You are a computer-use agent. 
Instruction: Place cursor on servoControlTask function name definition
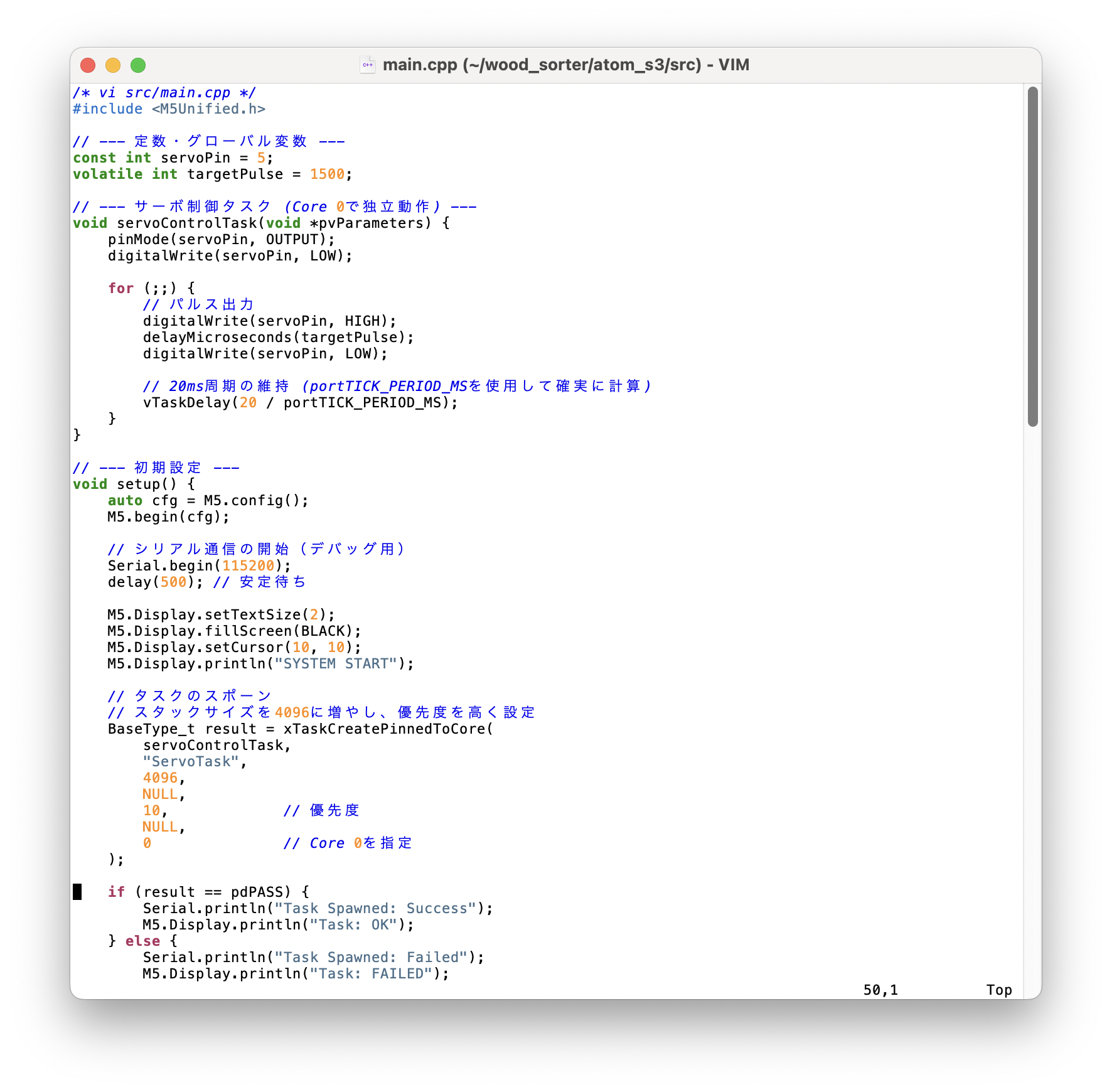coord(187,223)
